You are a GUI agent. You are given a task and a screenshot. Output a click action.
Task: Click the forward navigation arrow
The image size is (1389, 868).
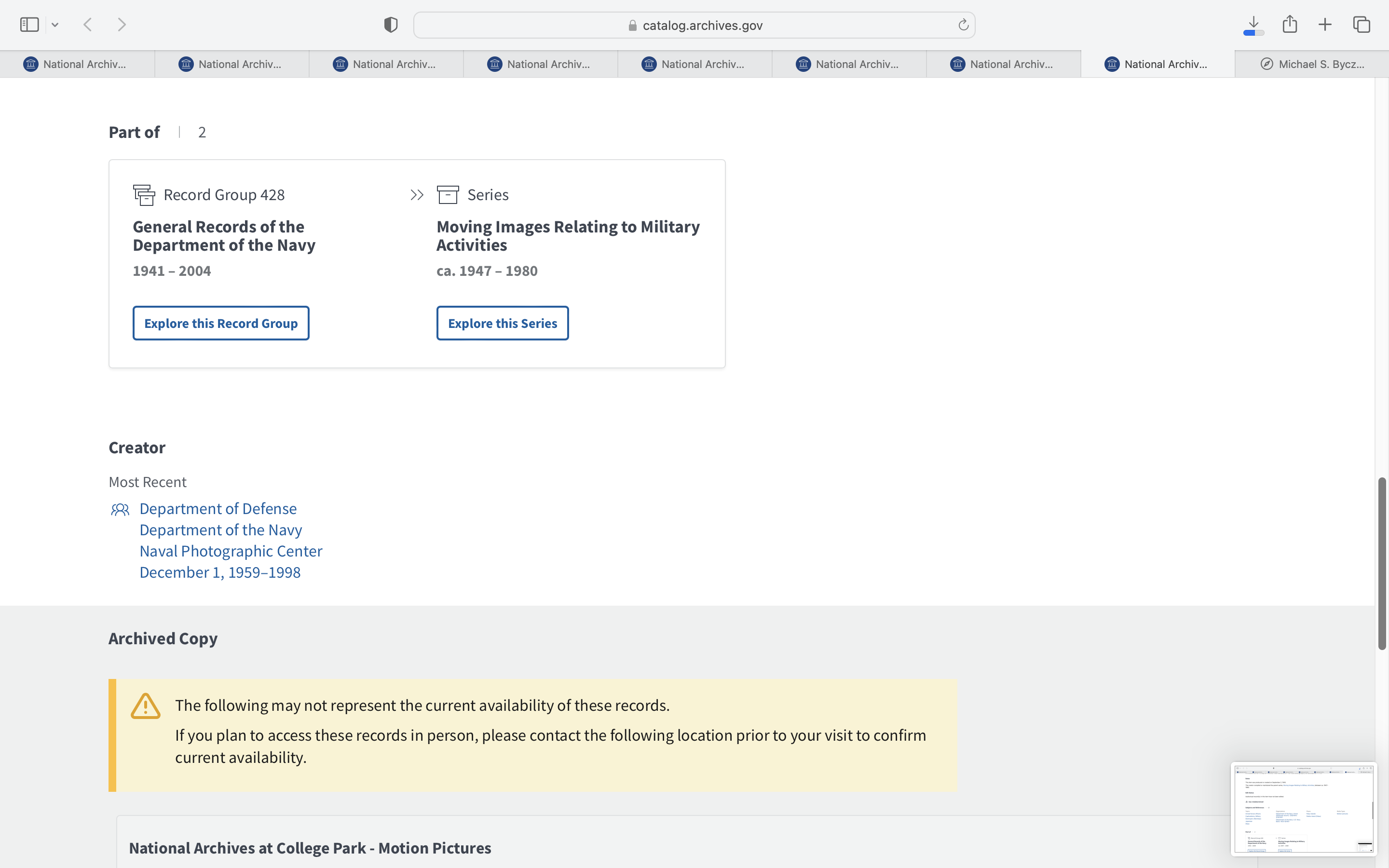click(x=122, y=25)
